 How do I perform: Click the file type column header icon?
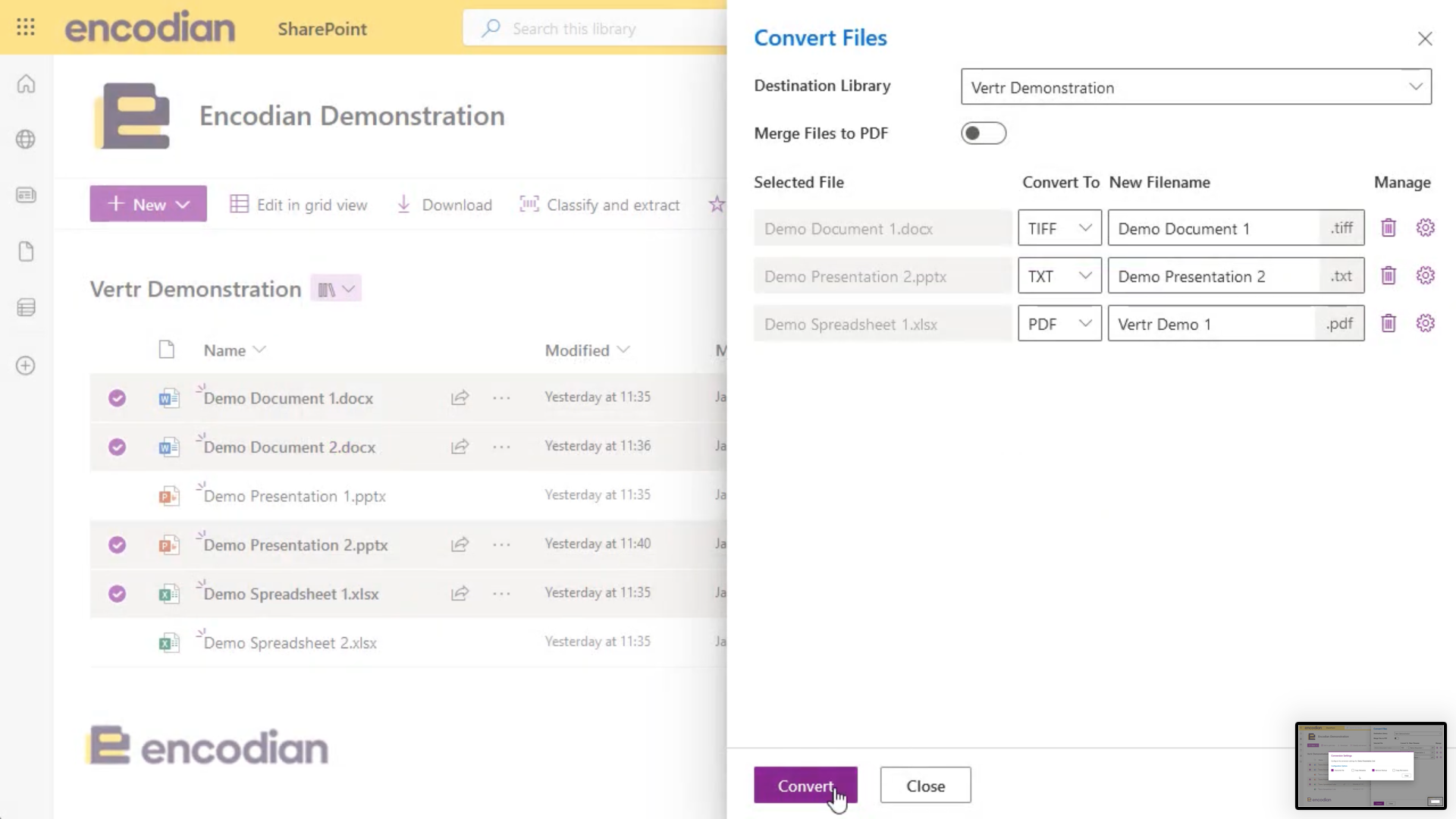[167, 350]
